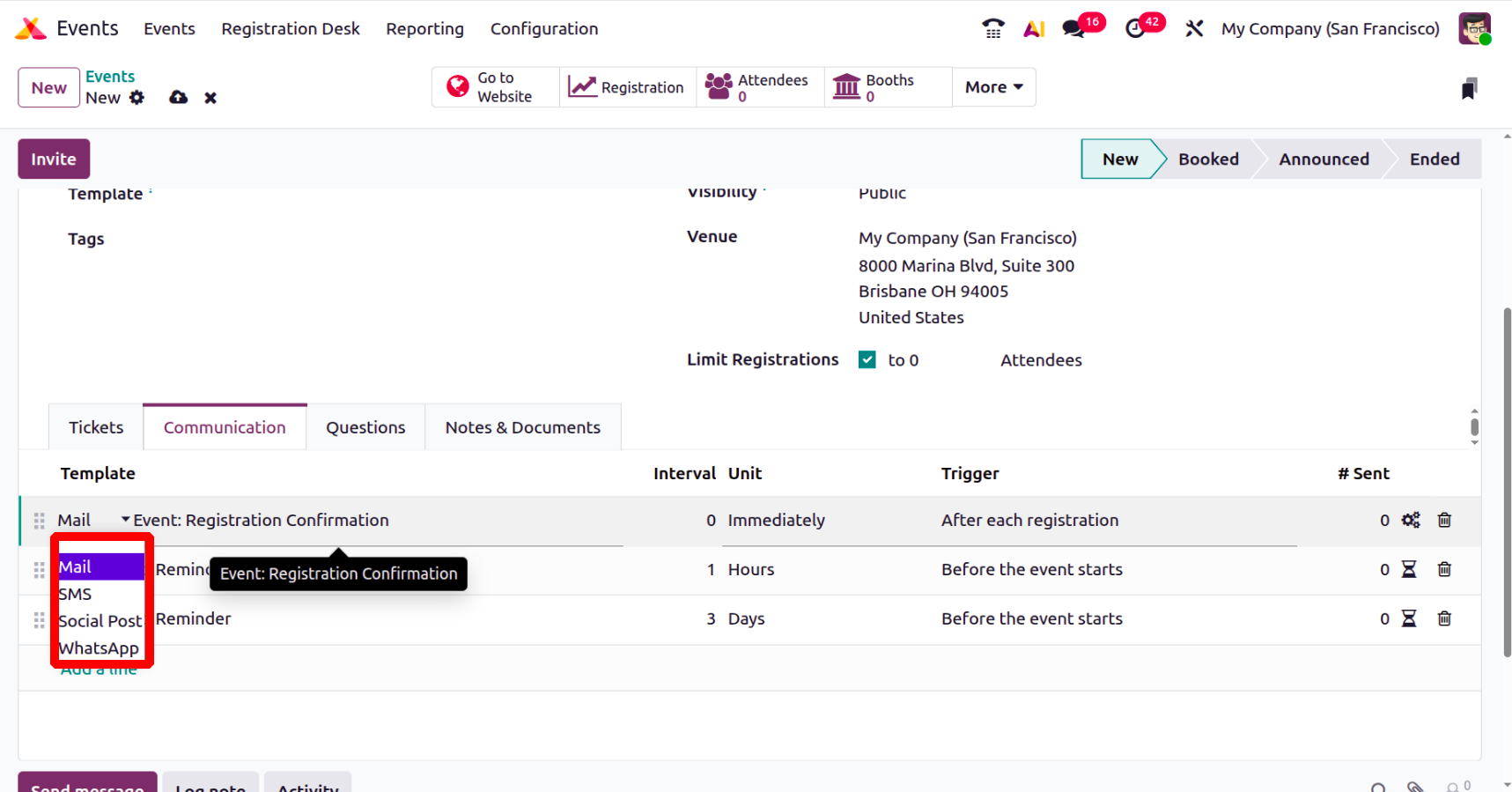Click the drag handle of the Mail row
This screenshot has width=1512, height=792.
click(39, 521)
